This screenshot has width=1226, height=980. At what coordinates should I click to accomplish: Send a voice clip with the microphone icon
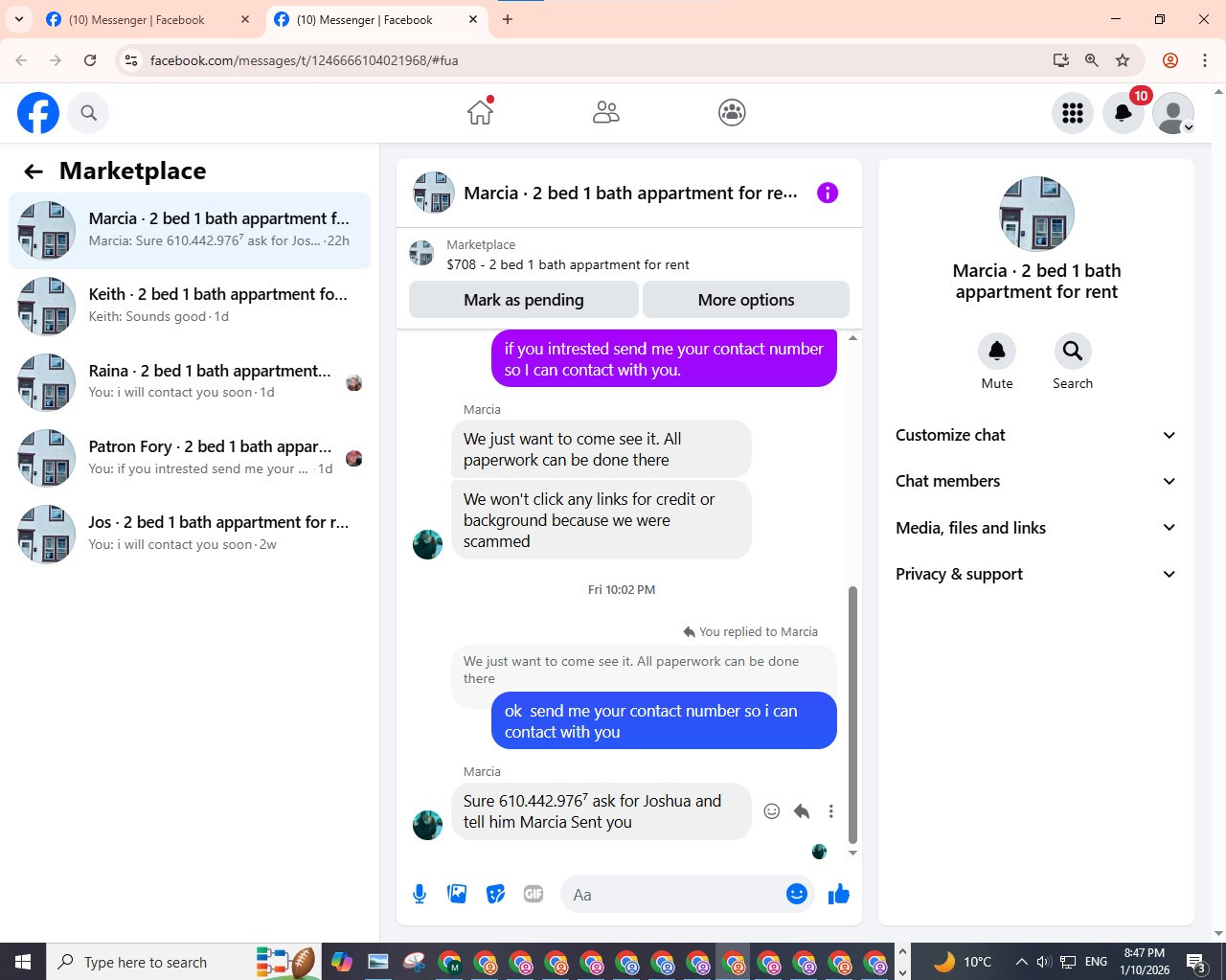coord(420,895)
